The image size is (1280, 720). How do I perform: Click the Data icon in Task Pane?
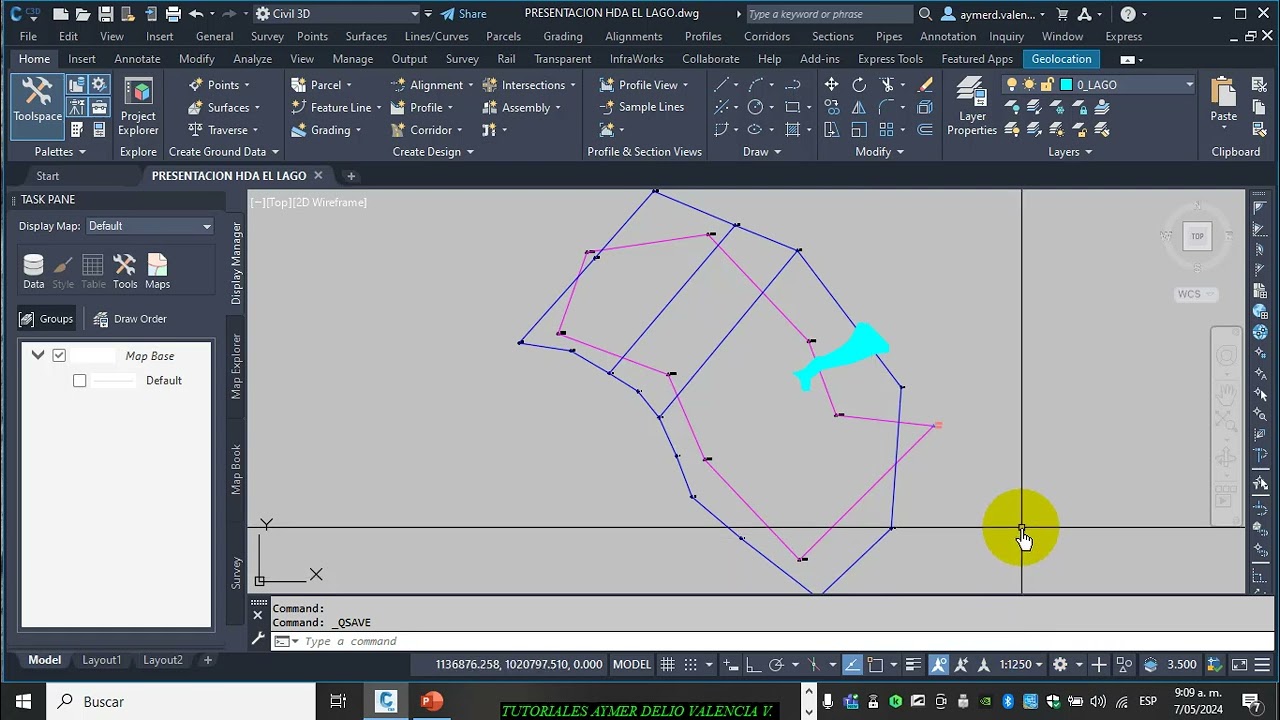[x=33, y=271]
